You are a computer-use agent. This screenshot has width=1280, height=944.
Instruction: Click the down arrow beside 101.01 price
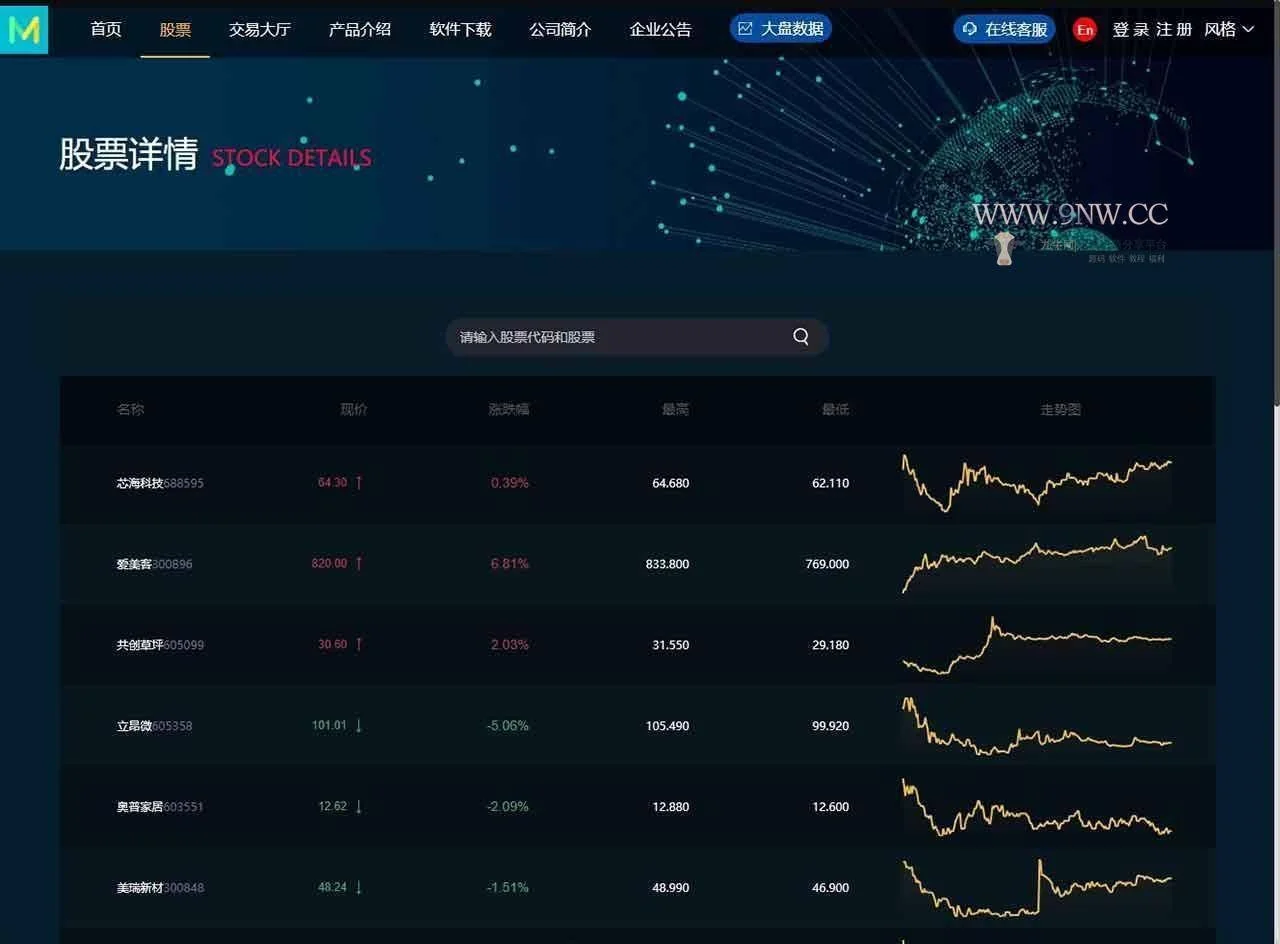tap(359, 725)
